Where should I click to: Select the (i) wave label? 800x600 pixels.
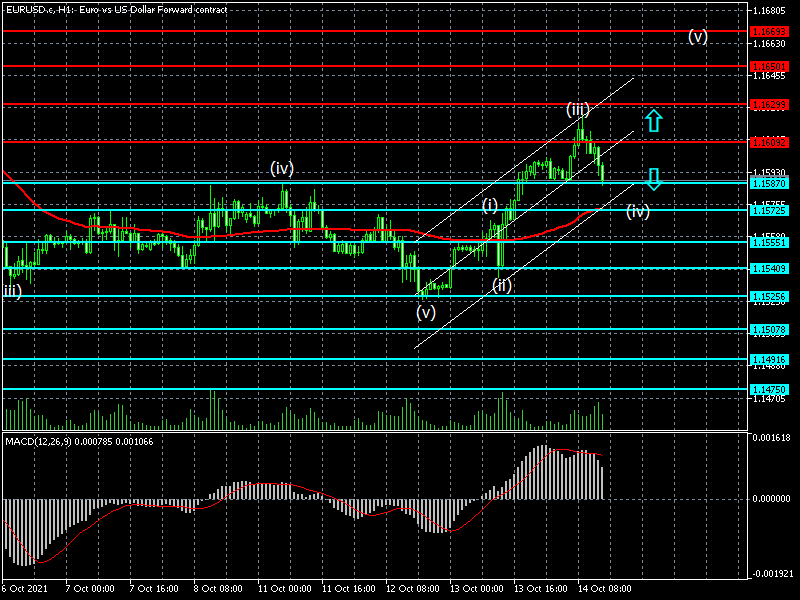[x=490, y=206]
